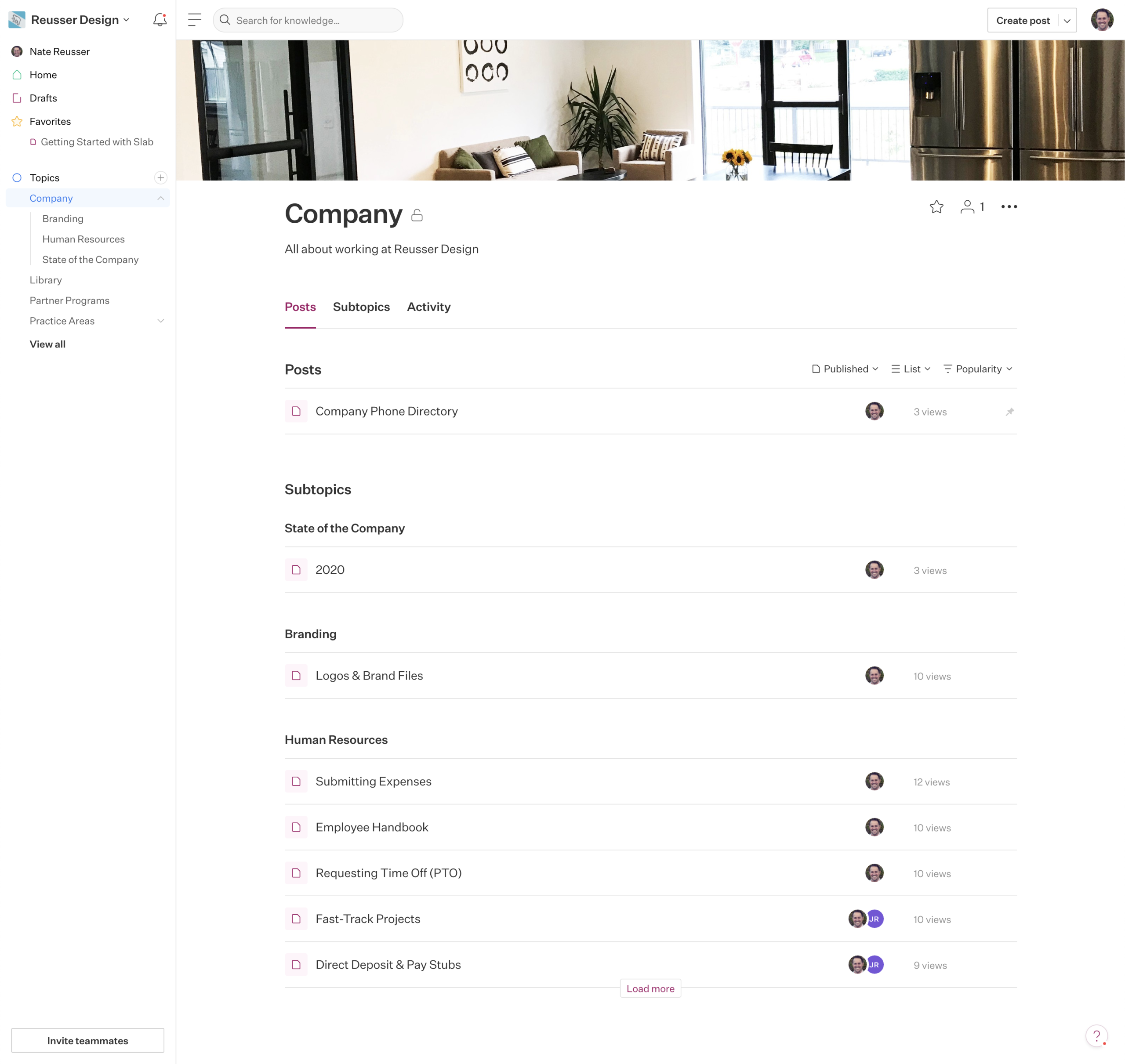Open help with the question mark icon
Image resolution: width=1125 pixels, height=1064 pixels.
tap(1097, 1035)
